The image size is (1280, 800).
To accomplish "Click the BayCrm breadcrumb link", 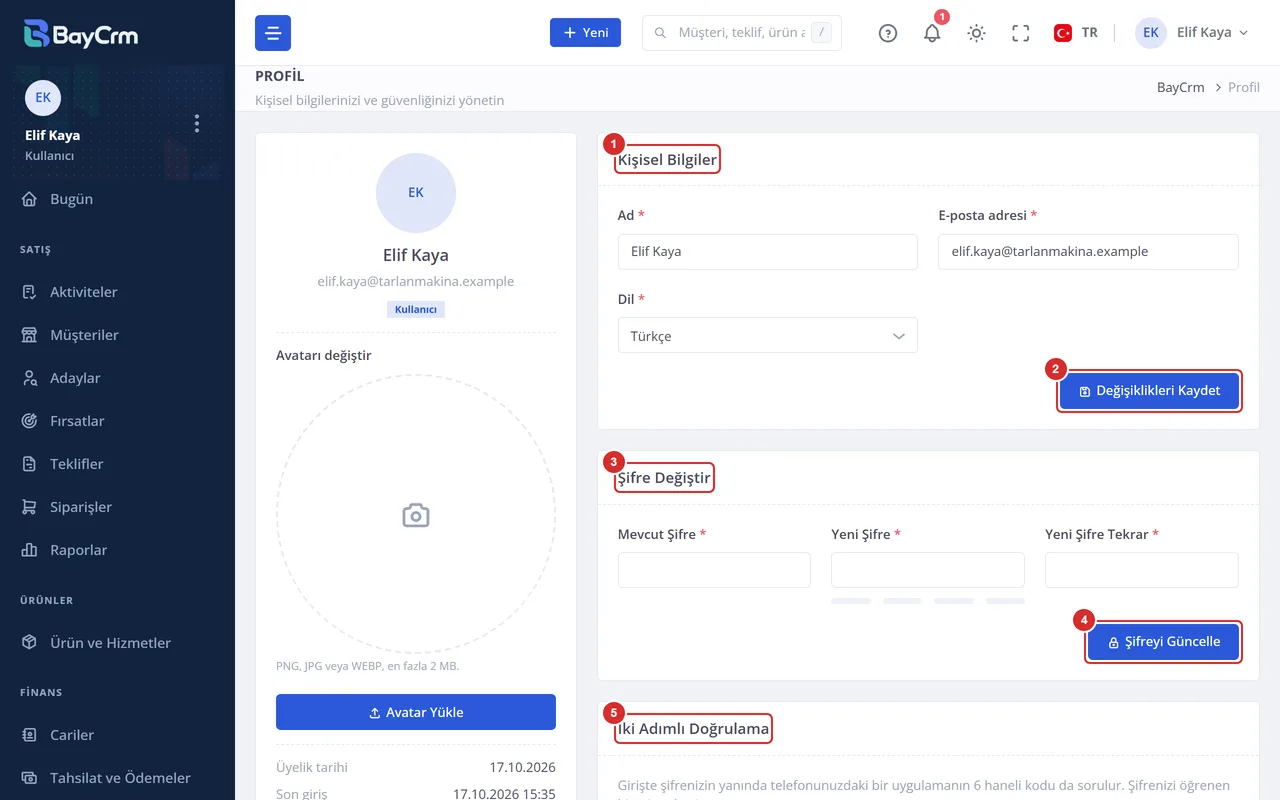I will (1181, 87).
